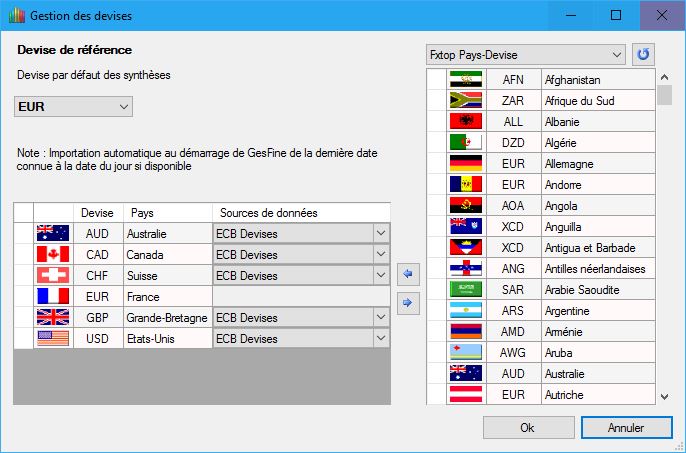Click the Sources de données column header
This screenshot has height=453, width=686.
[300, 212]
